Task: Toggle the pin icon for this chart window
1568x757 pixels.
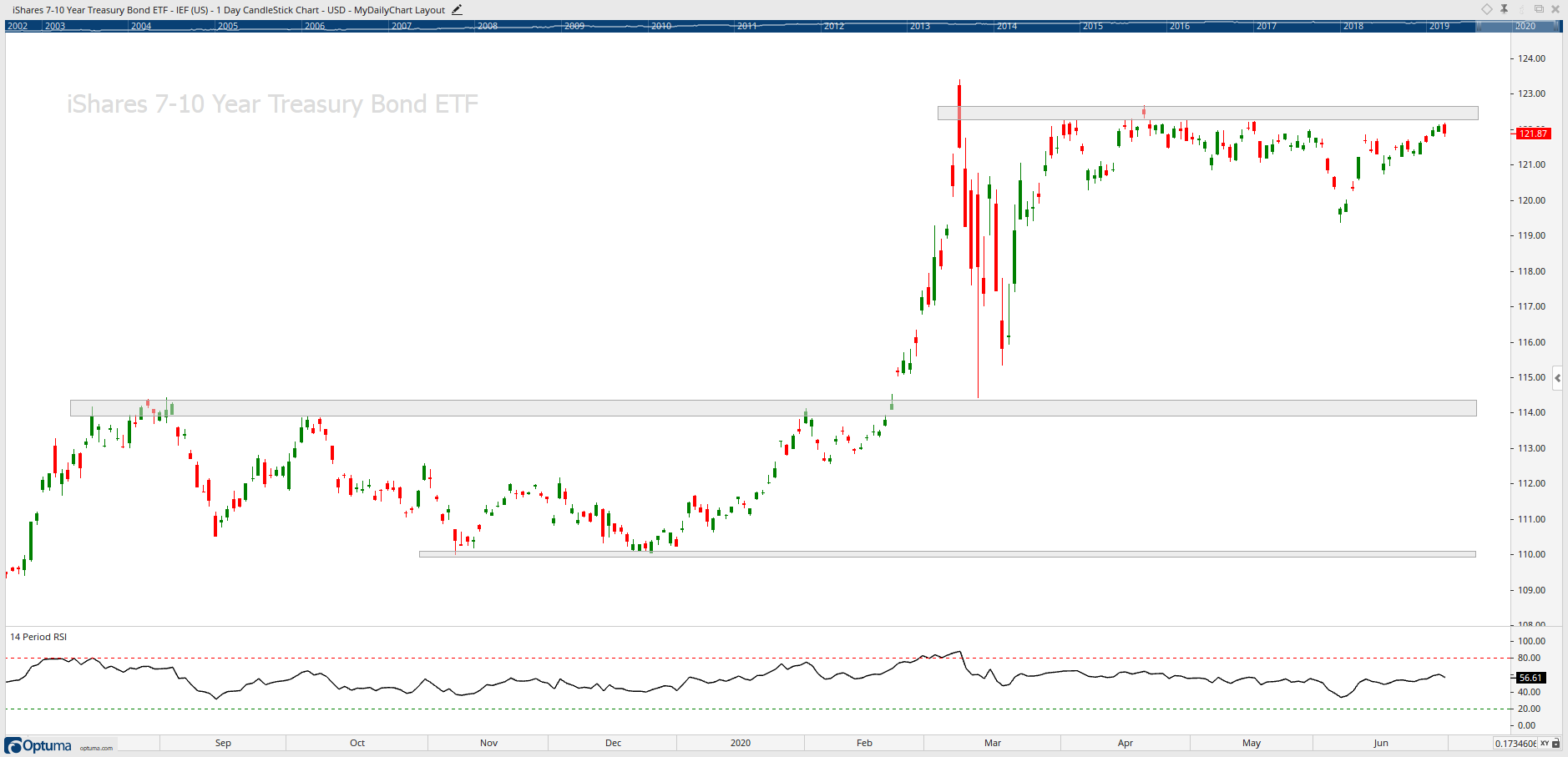Action: [x=1504, y=9]
